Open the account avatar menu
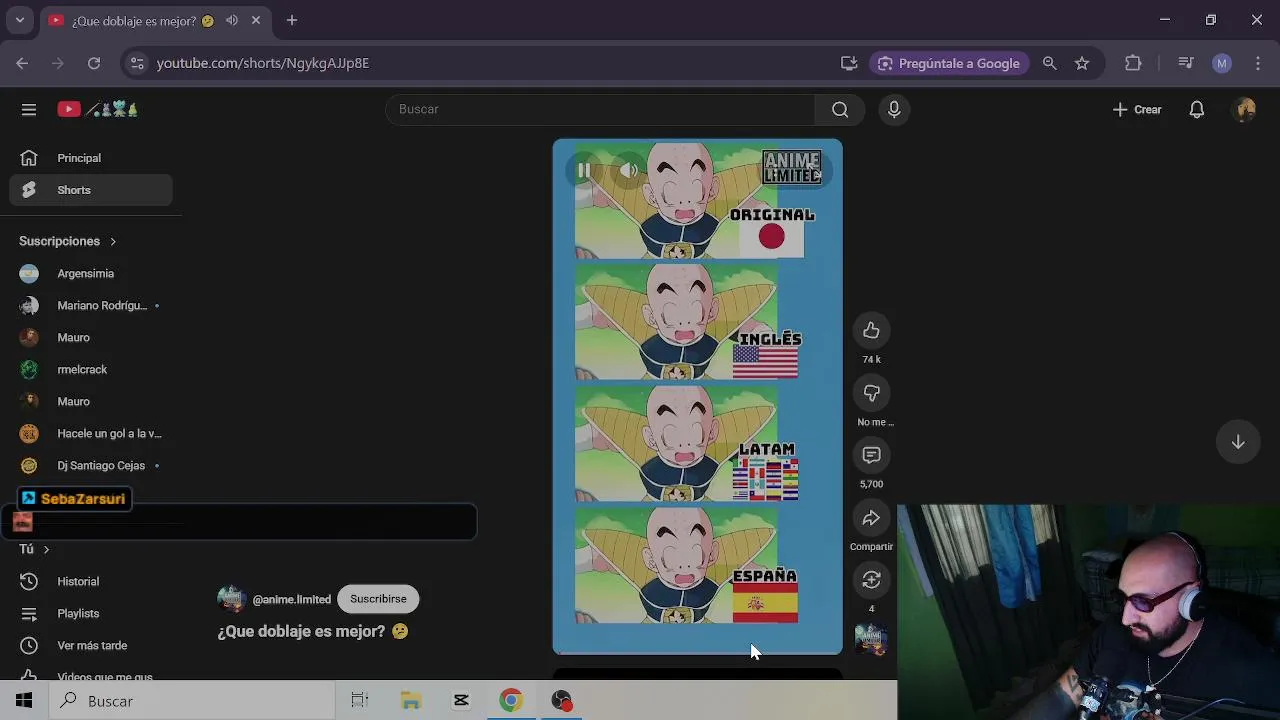Viewport: 1280px width, 720px height. point(1245,109)
